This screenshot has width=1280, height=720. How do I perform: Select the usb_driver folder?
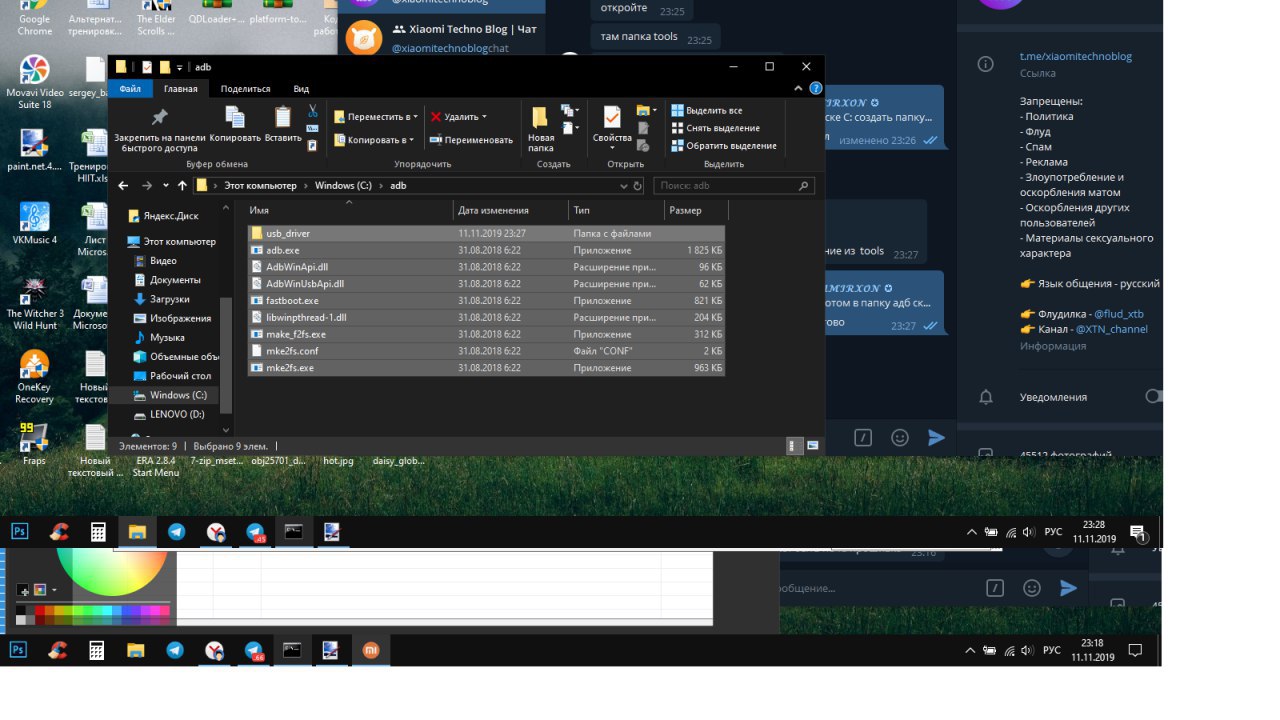(486, 234)
